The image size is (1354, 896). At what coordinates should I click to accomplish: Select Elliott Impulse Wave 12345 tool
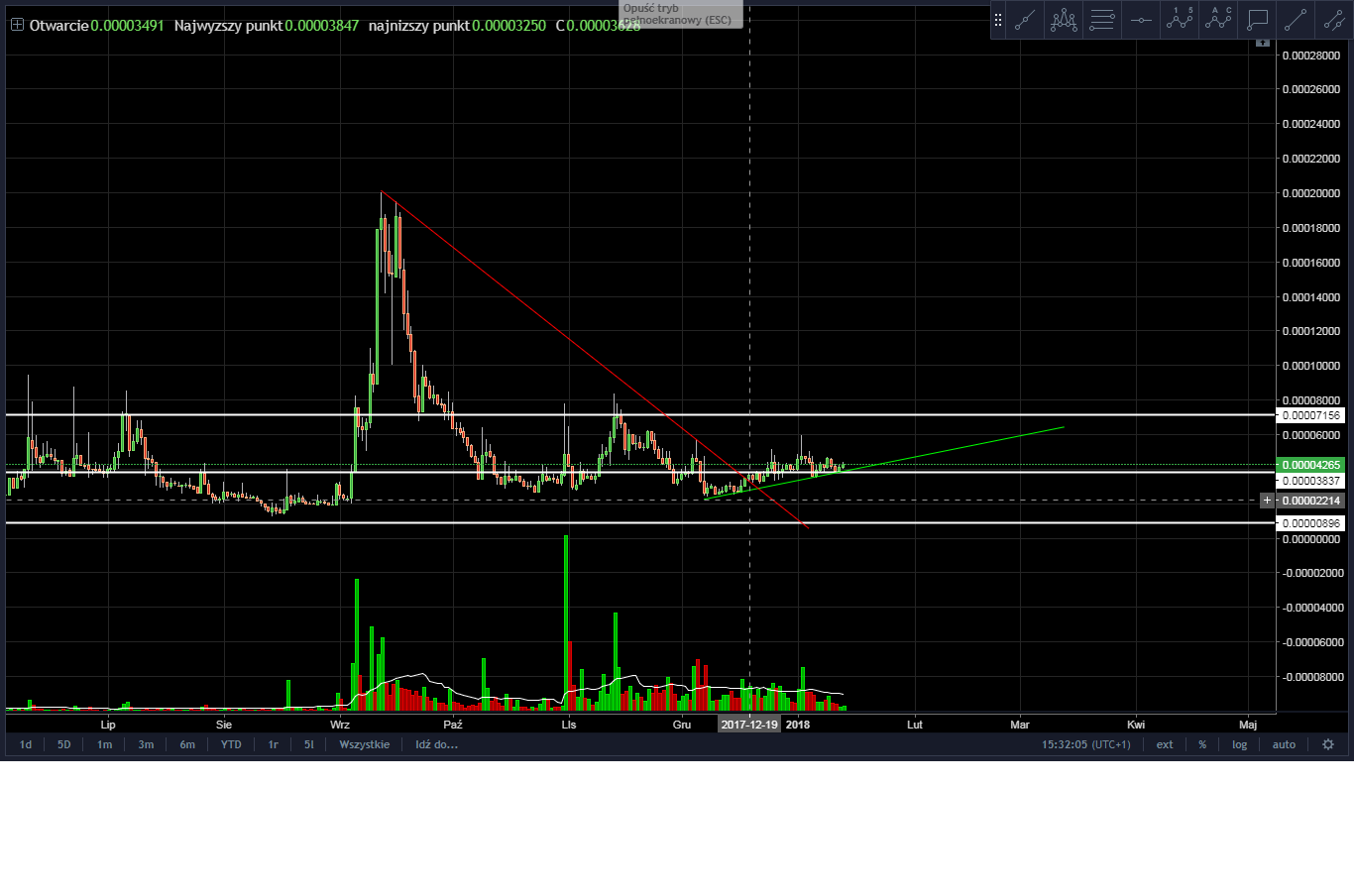1180,20
